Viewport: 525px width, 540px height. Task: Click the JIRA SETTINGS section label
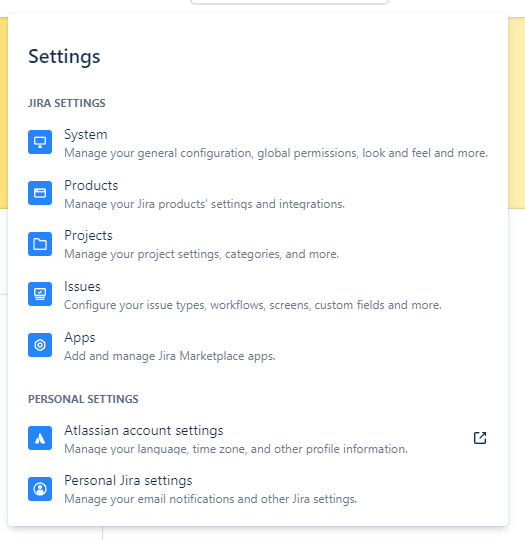tap(67, 103)
